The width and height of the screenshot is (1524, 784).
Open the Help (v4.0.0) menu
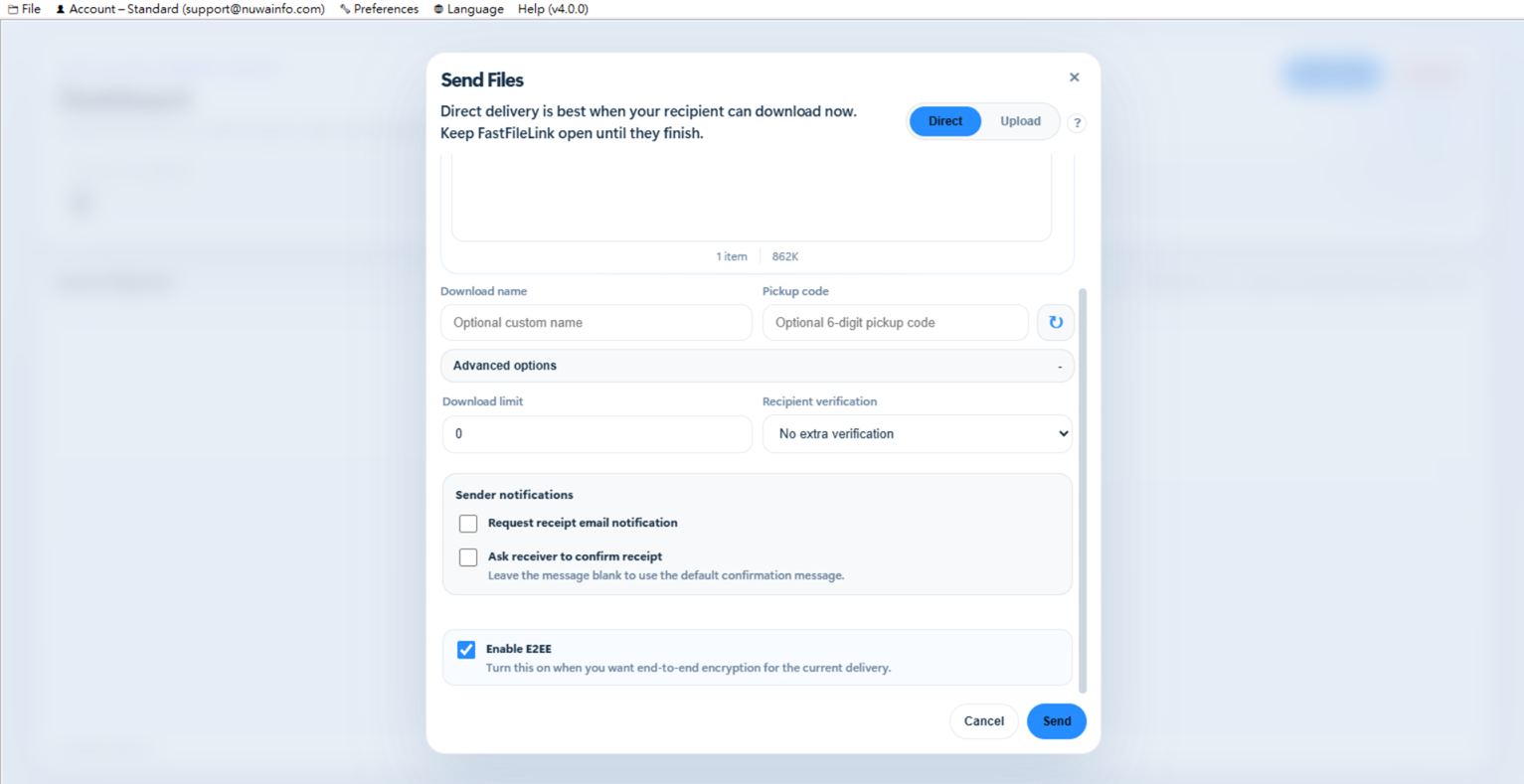point(553,9)
